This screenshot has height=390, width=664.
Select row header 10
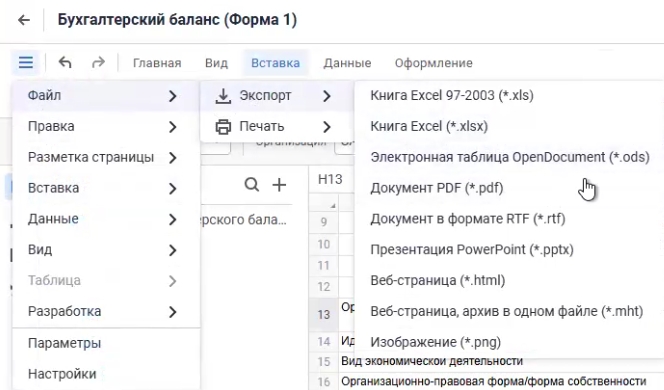[x=324, y=244]
